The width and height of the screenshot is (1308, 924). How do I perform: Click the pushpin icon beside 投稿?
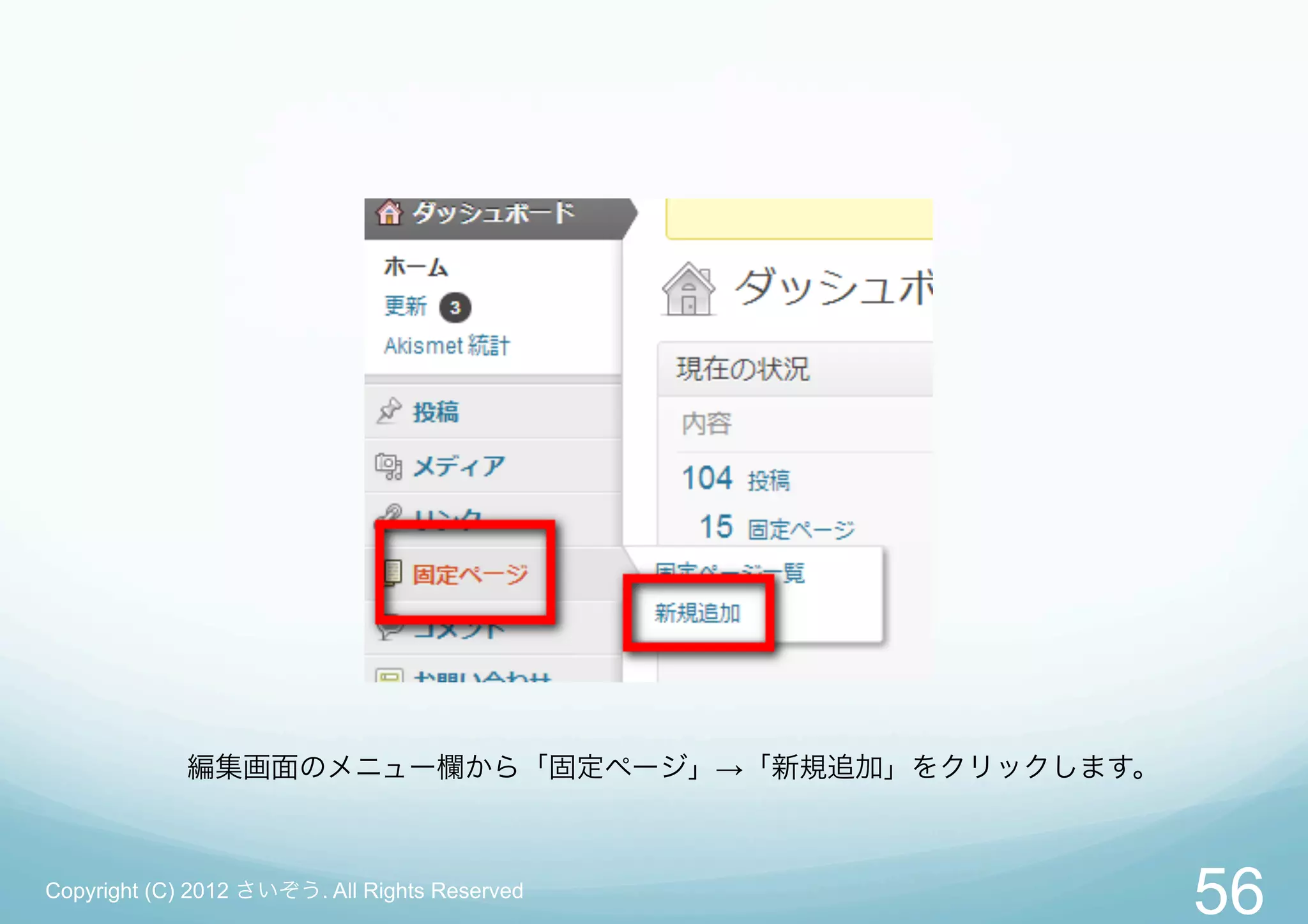[x=389, y=411]
